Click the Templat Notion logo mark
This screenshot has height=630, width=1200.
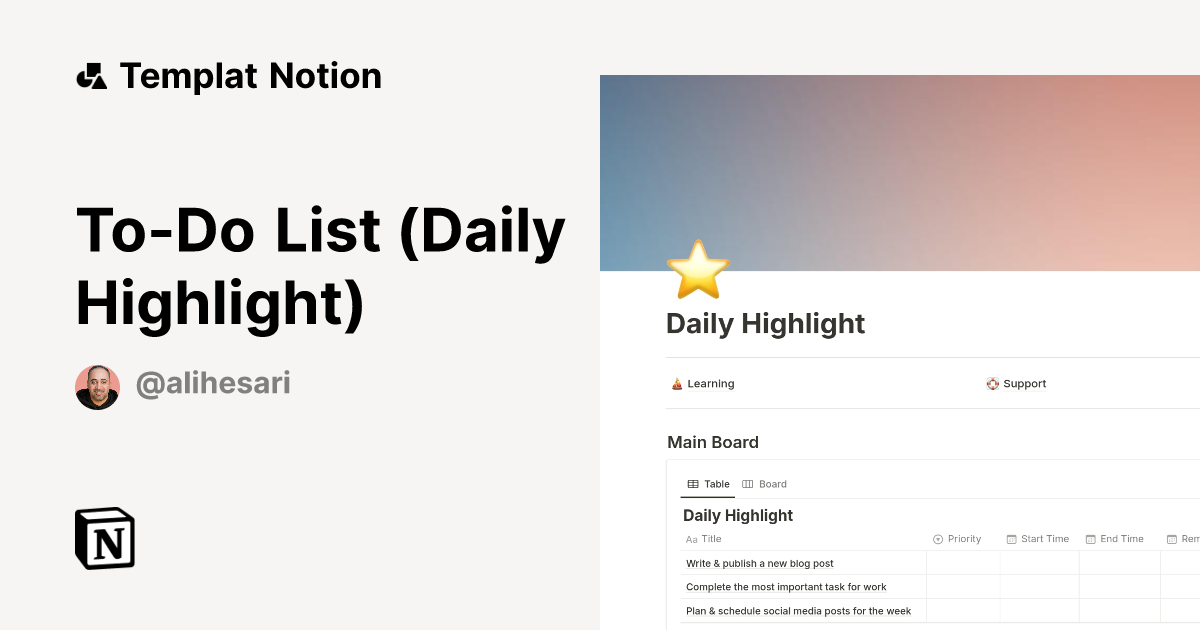[x=92, y=75]
